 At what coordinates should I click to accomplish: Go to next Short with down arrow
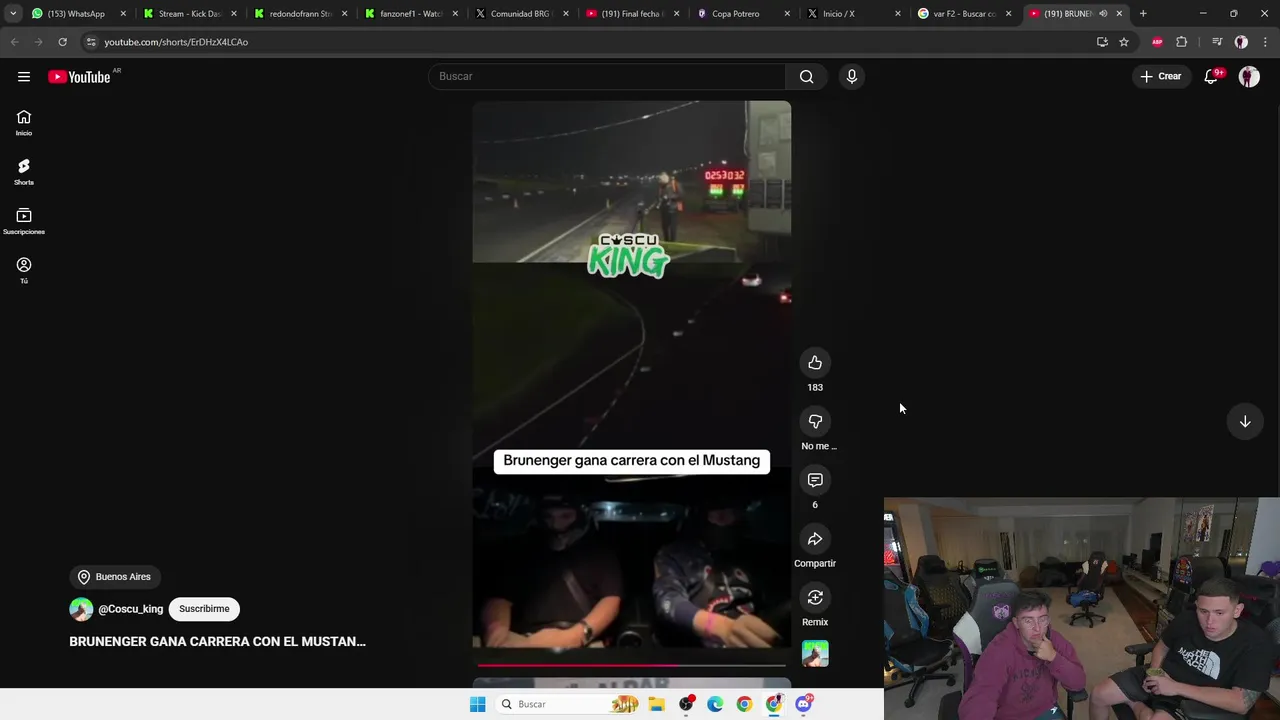pos(1245,422)
